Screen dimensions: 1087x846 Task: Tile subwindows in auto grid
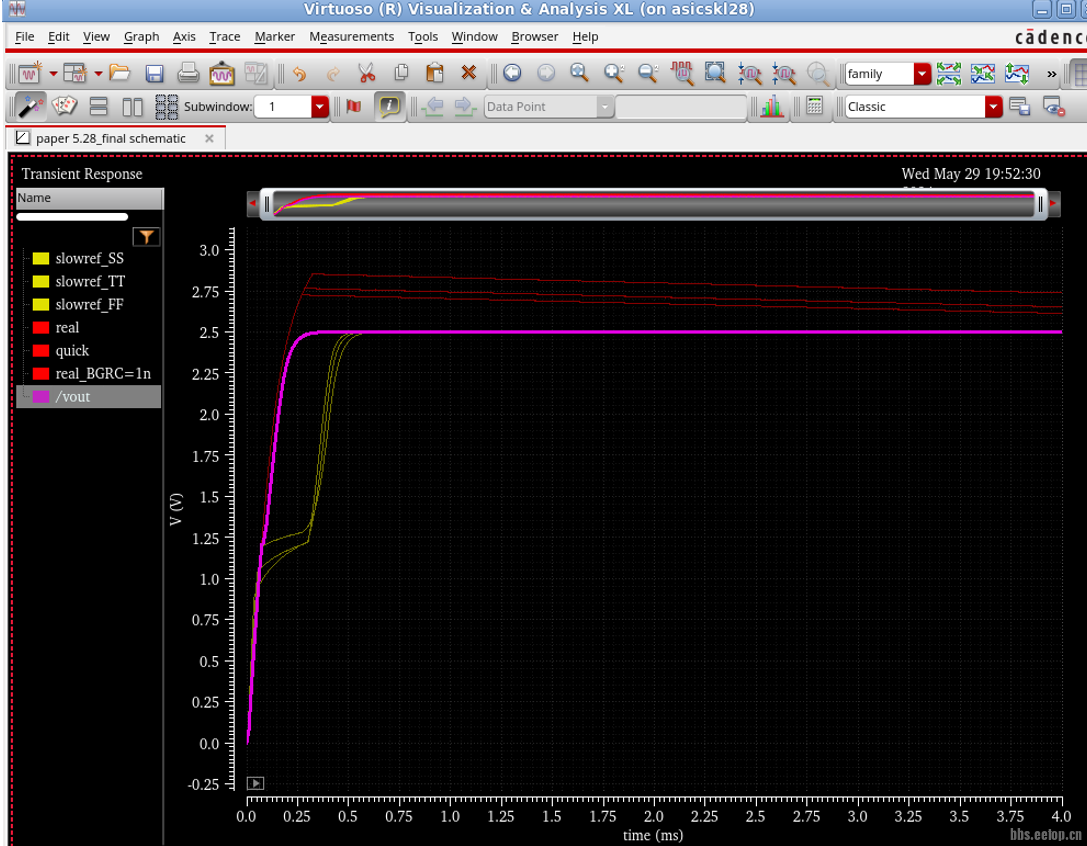coord(166,106)
